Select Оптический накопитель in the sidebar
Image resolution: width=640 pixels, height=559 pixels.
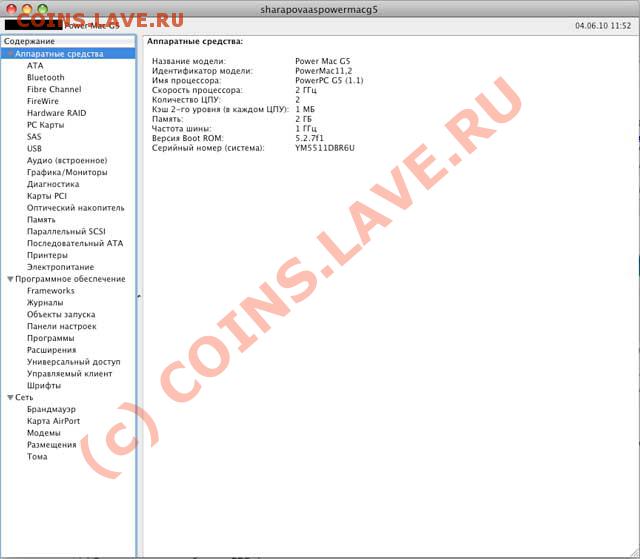coord(76,208)
